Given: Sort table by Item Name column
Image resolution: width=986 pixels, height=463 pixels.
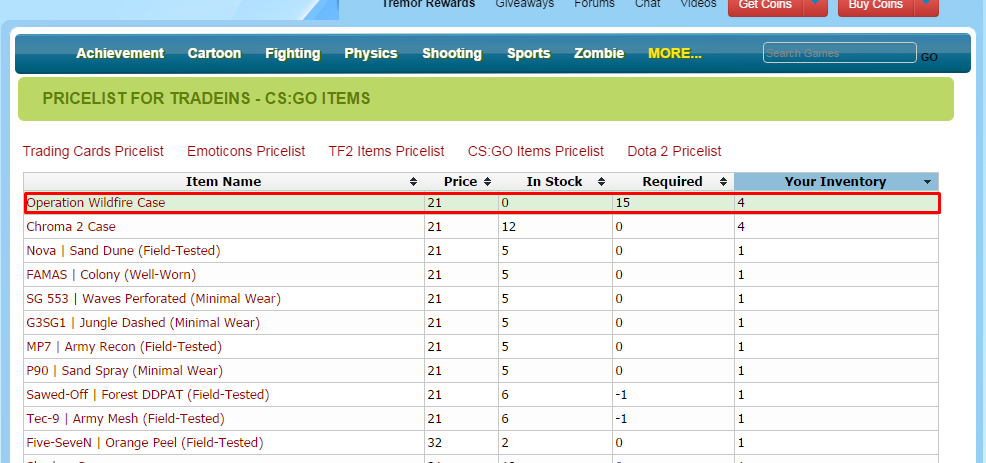Looking at the screenshot, I should tap(223, 182).
